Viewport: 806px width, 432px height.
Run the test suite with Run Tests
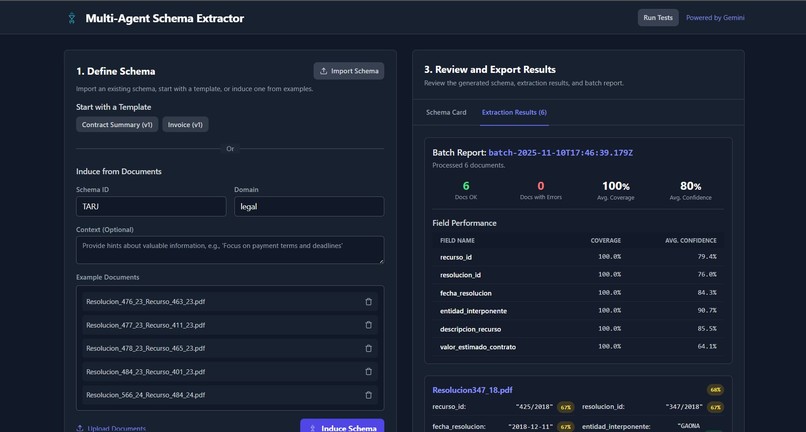tap(658, 17)
